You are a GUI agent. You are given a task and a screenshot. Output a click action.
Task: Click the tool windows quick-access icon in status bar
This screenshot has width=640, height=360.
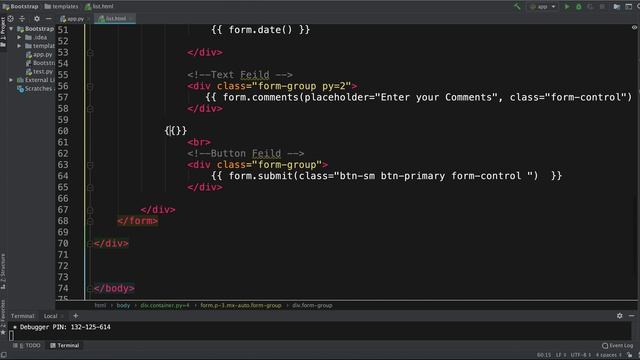pos(4,355)
